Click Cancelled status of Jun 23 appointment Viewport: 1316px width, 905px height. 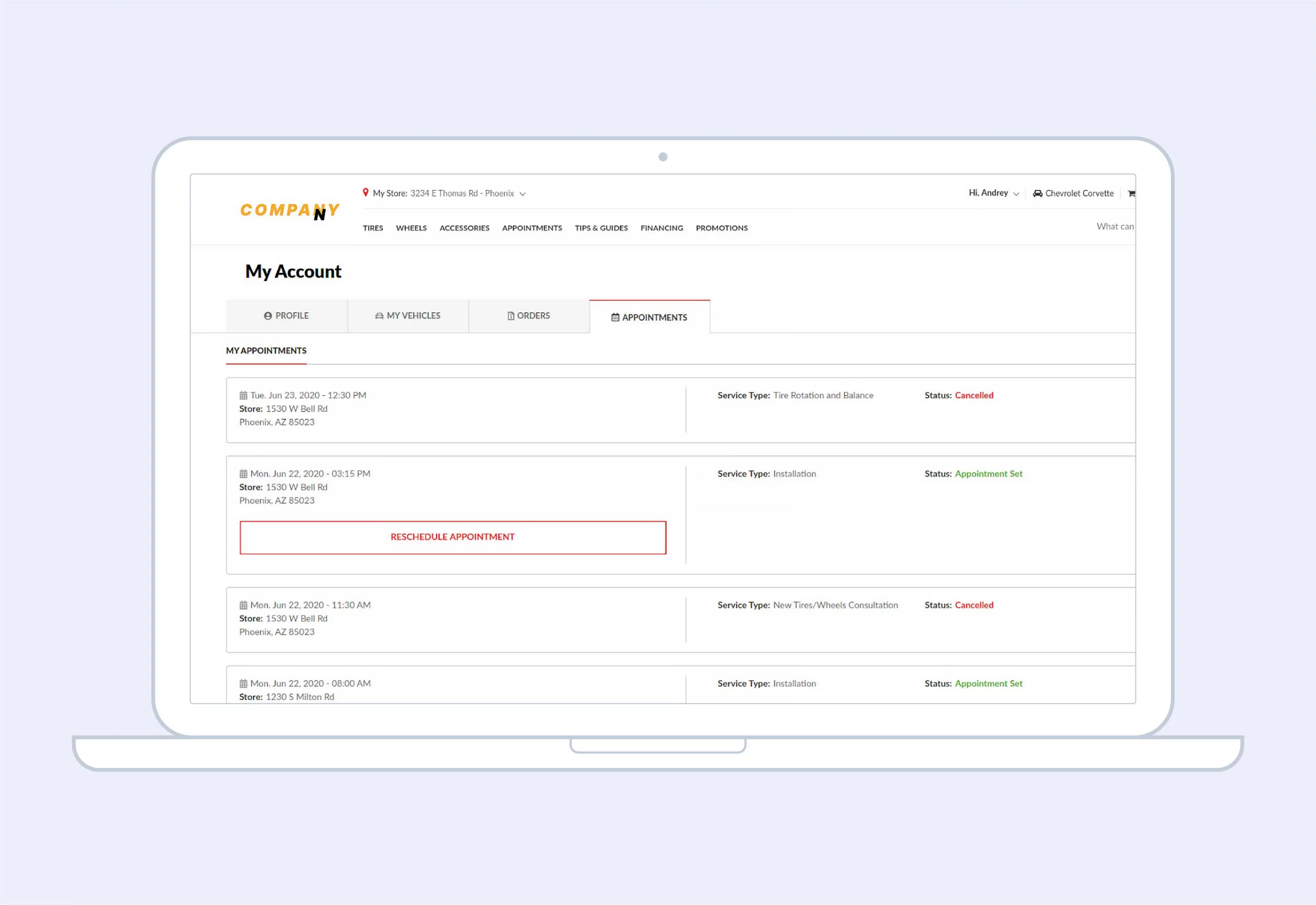click(x=974, y=395)
